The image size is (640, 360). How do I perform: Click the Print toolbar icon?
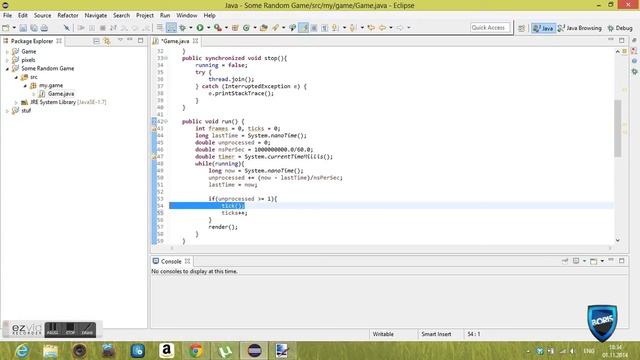pyautogui.click(x=44, y=28)
